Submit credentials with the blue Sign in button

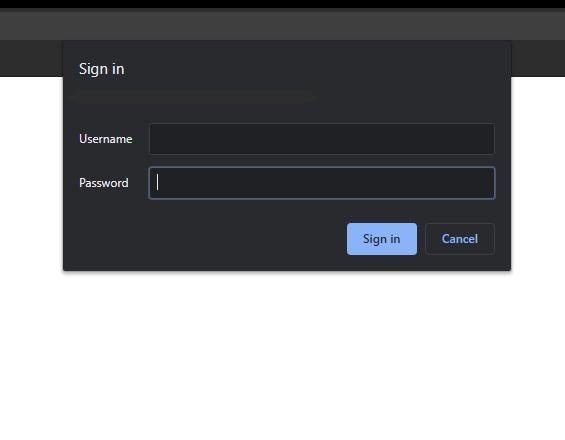click(382, 239)
